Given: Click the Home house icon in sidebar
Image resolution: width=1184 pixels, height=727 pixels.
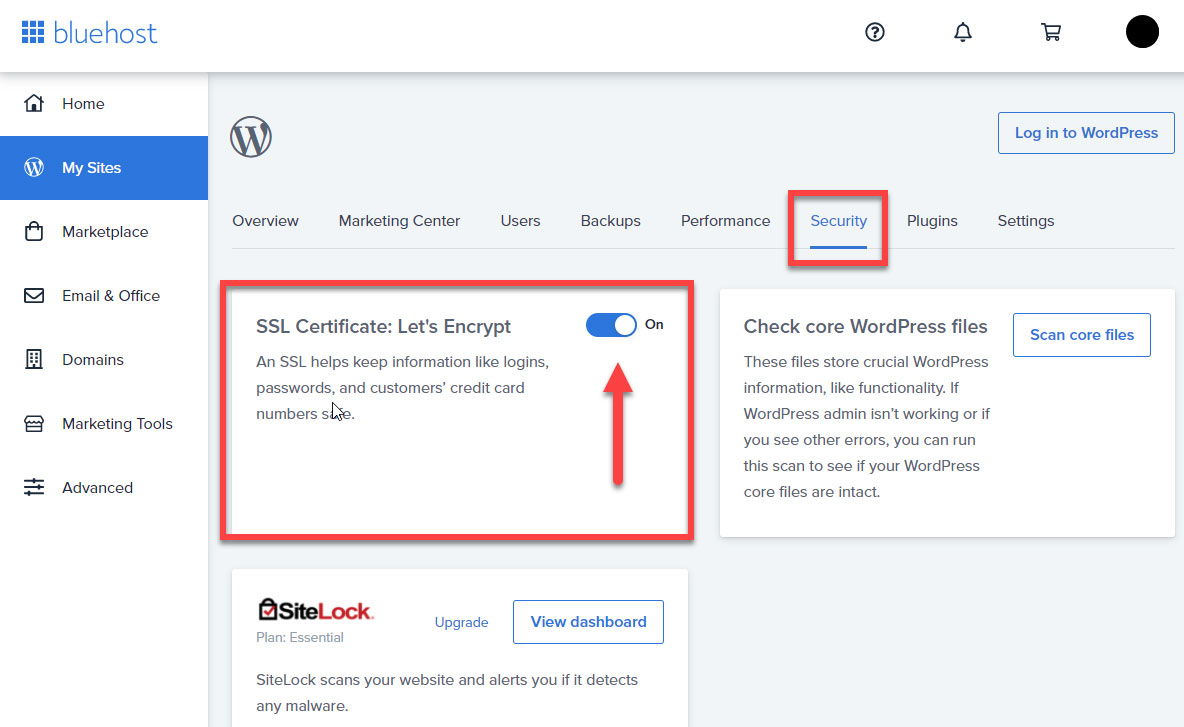Looking at the screenshot, I should point(34,103).
